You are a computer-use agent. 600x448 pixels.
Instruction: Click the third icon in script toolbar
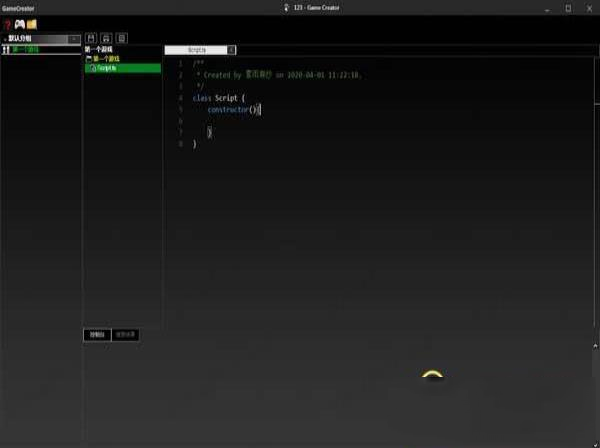point(122,38)
